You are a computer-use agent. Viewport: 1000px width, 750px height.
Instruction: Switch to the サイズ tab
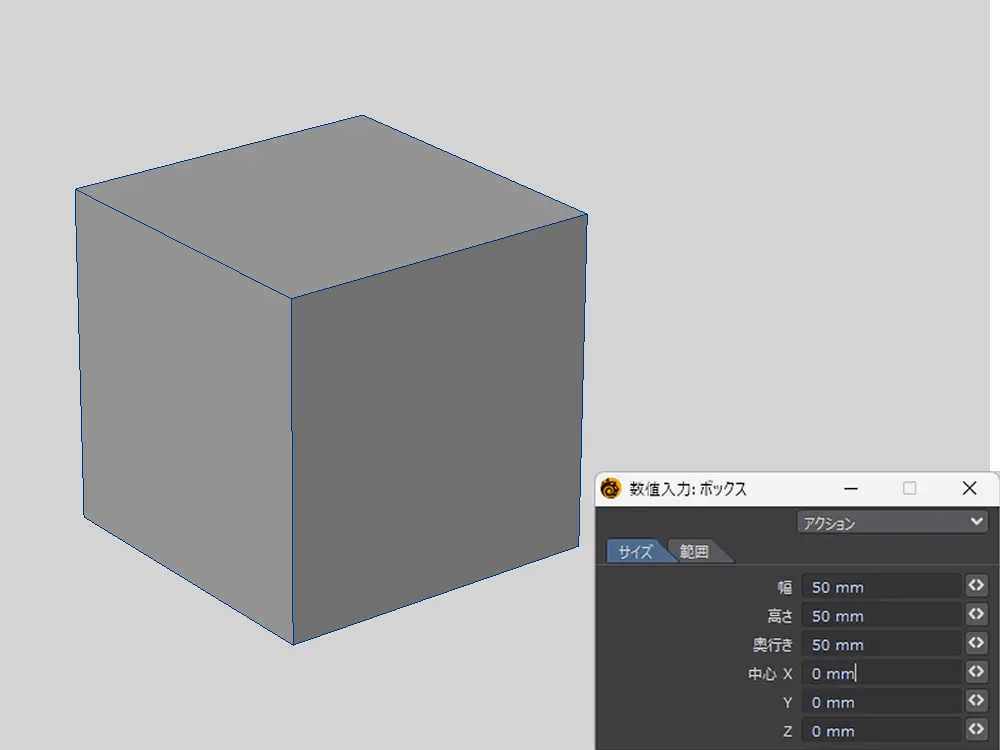tap(636, 552)
